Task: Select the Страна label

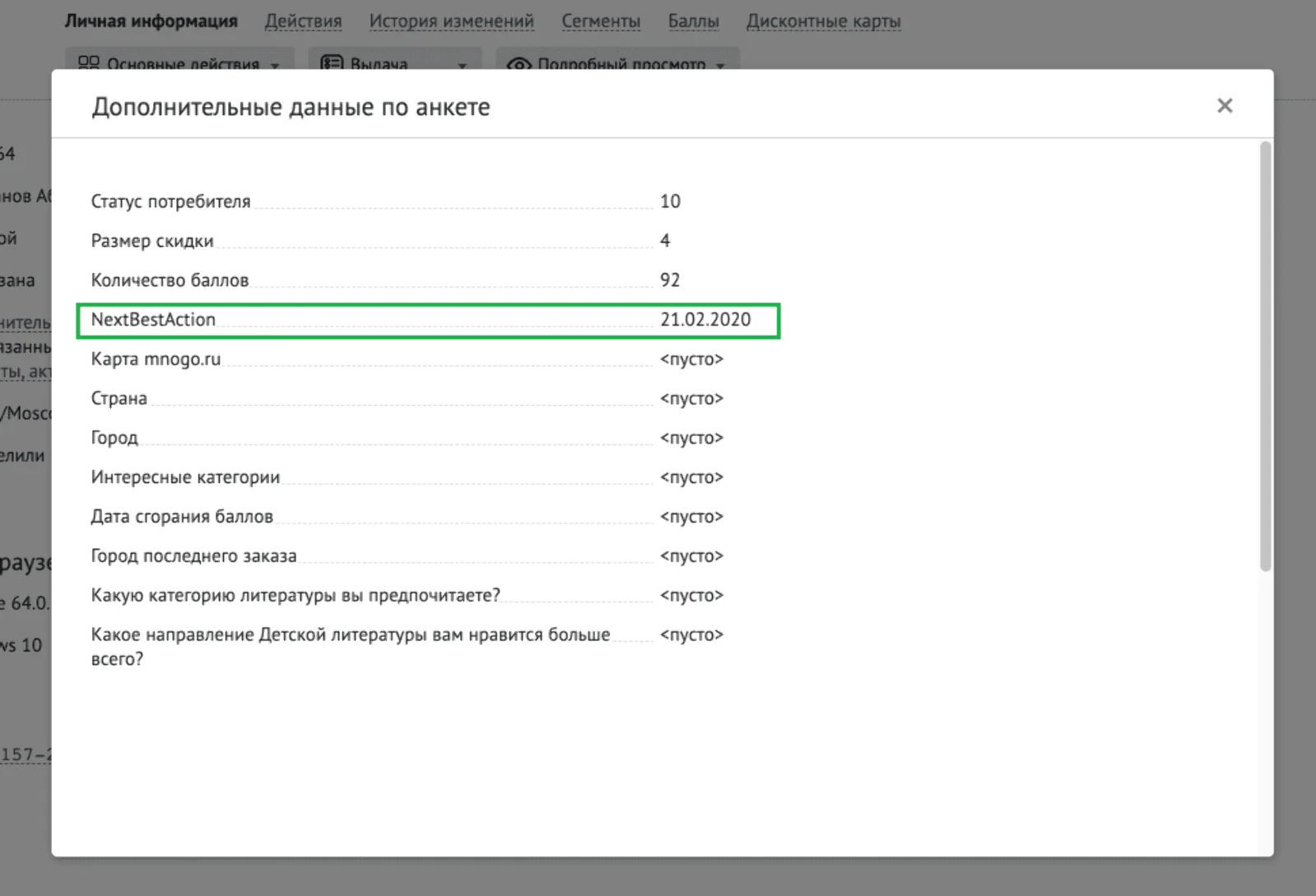Action: coord(119,398)
